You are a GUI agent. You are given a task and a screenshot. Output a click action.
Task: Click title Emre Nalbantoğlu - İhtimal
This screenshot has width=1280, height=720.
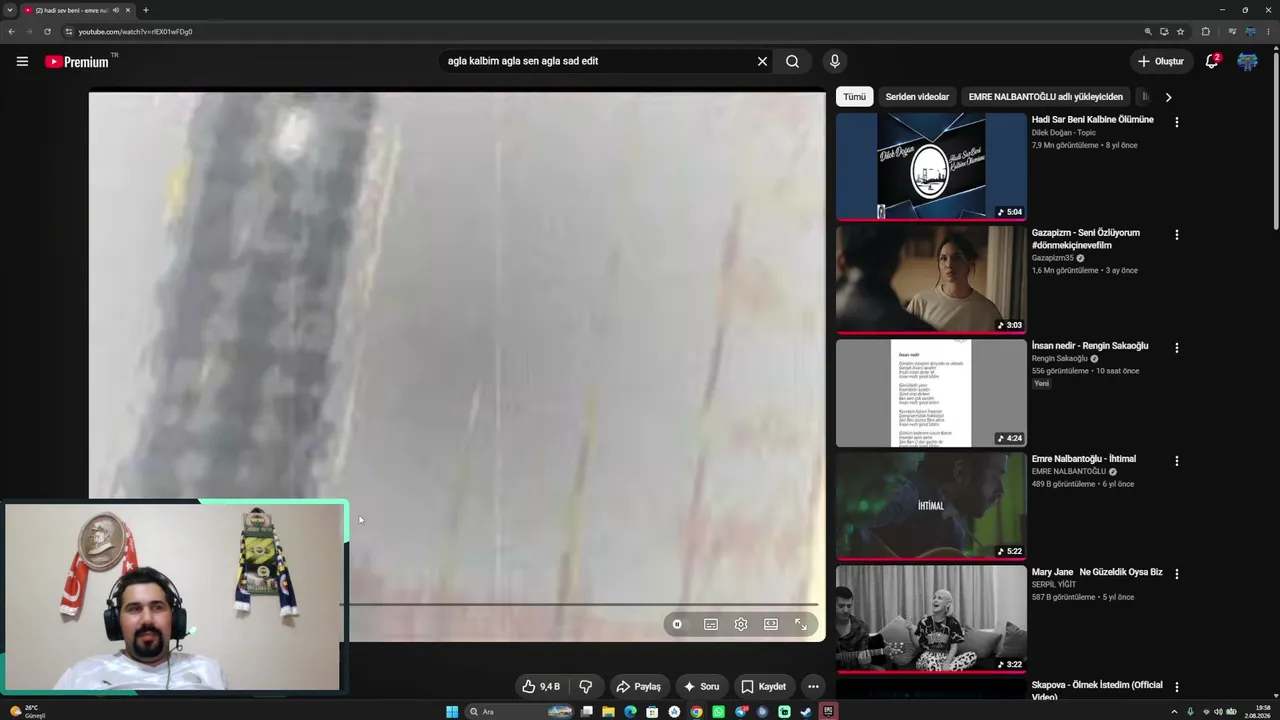click(x=1084, y=459)
